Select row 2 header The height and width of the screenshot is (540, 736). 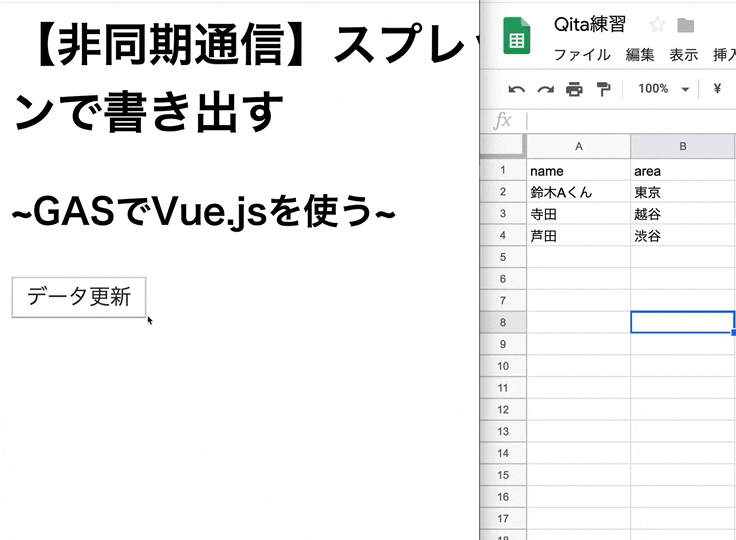tap(503, 192)
